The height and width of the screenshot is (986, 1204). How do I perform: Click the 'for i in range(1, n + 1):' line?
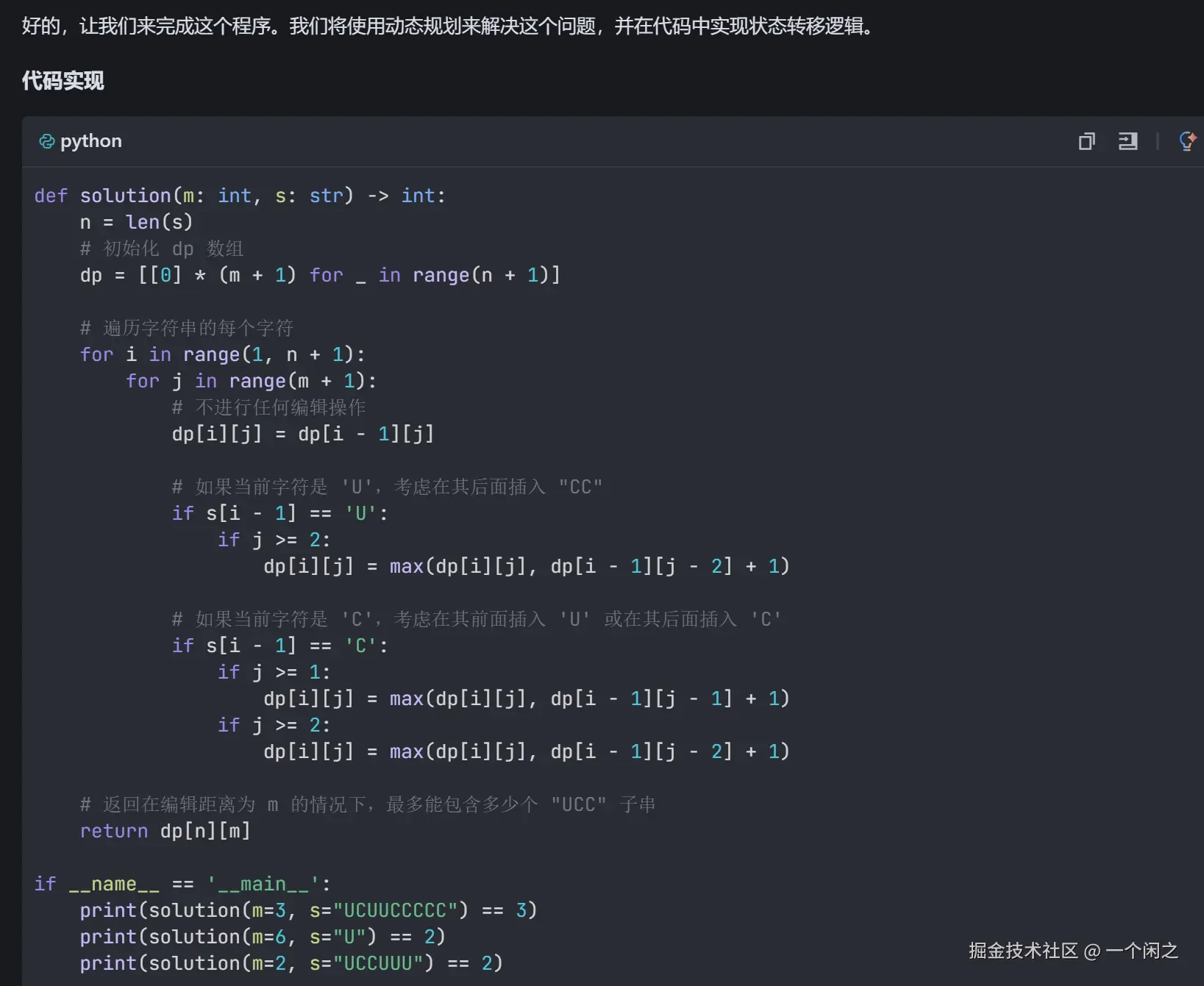(x=222, y=354)
